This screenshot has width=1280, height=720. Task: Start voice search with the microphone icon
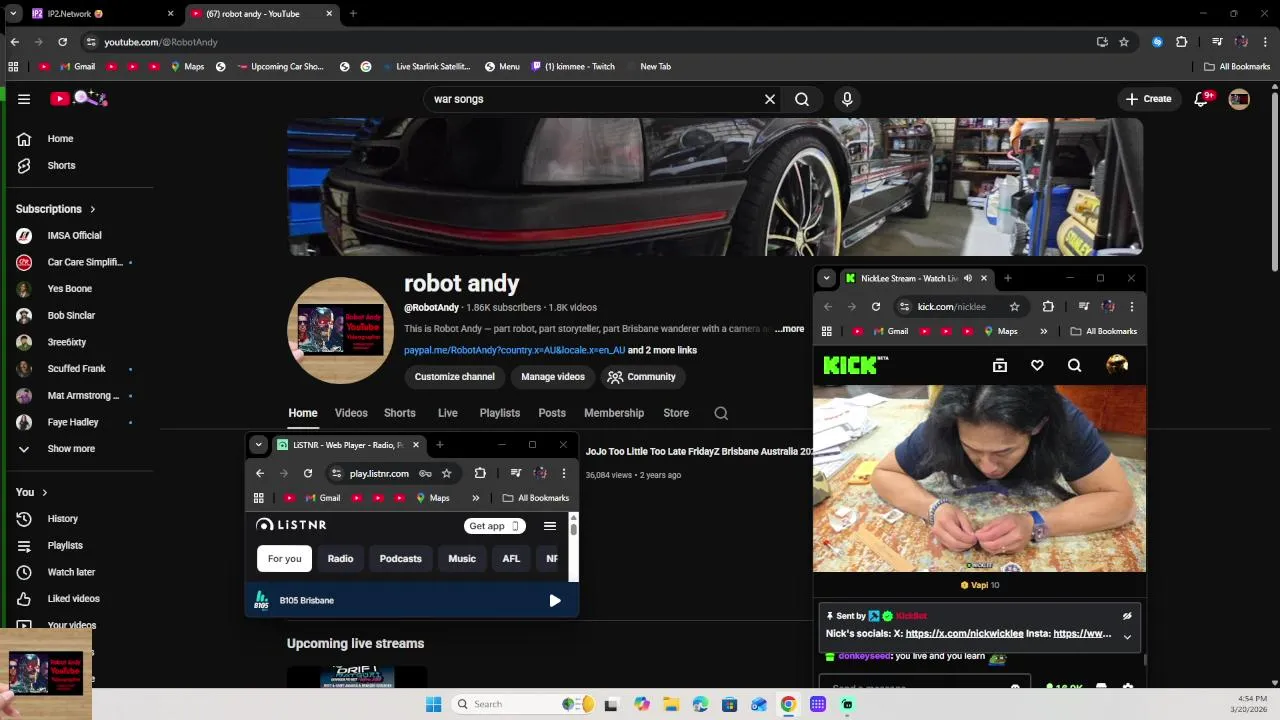click(847, 99)
